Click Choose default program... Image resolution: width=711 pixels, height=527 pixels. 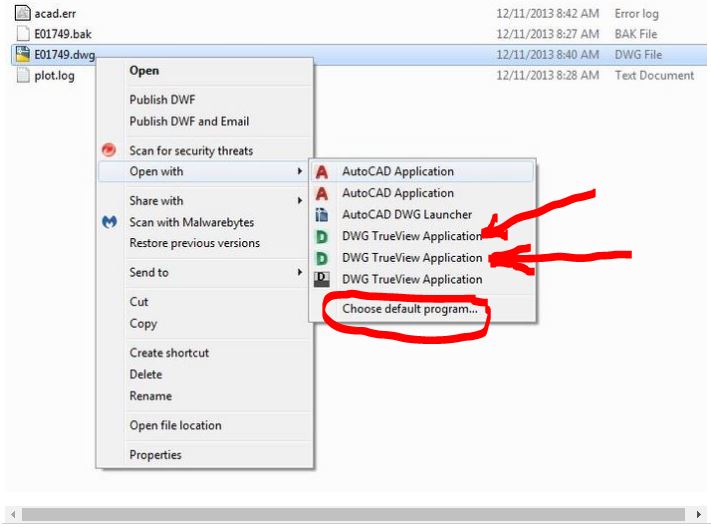click(x=409, y=309)
